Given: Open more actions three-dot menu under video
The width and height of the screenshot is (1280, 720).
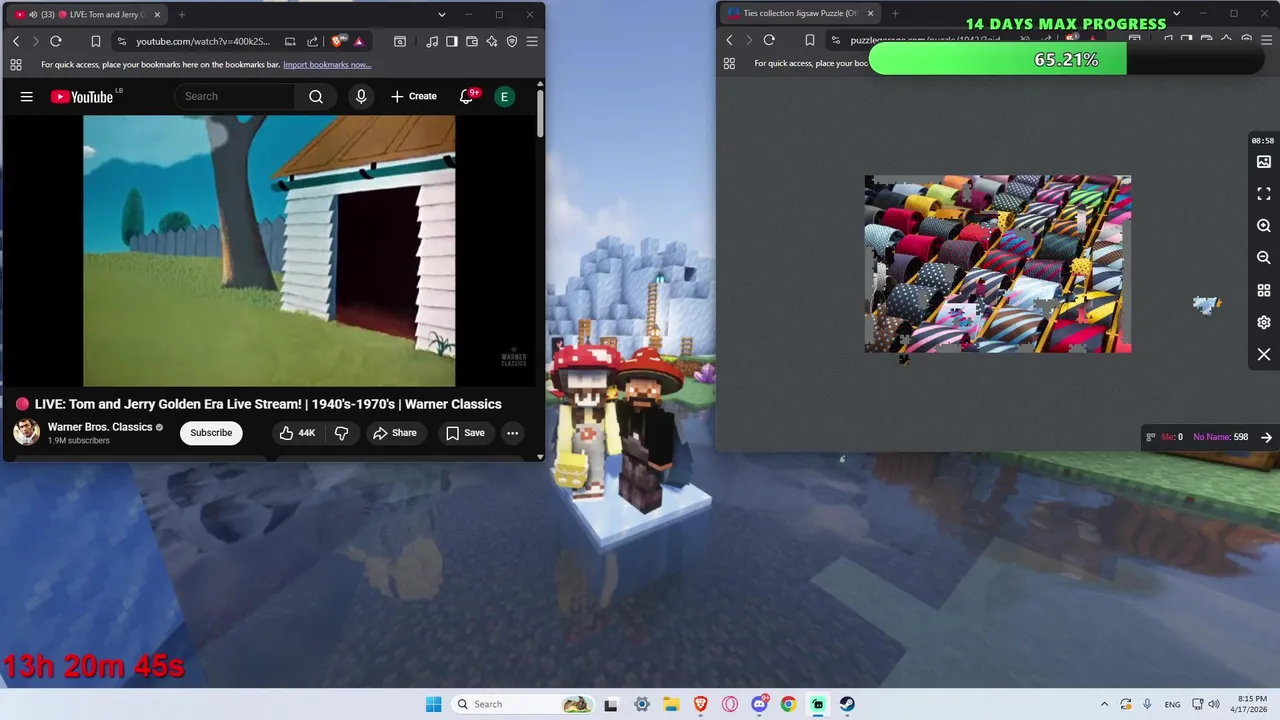Looking at the screenshot, I should (512, 433).
